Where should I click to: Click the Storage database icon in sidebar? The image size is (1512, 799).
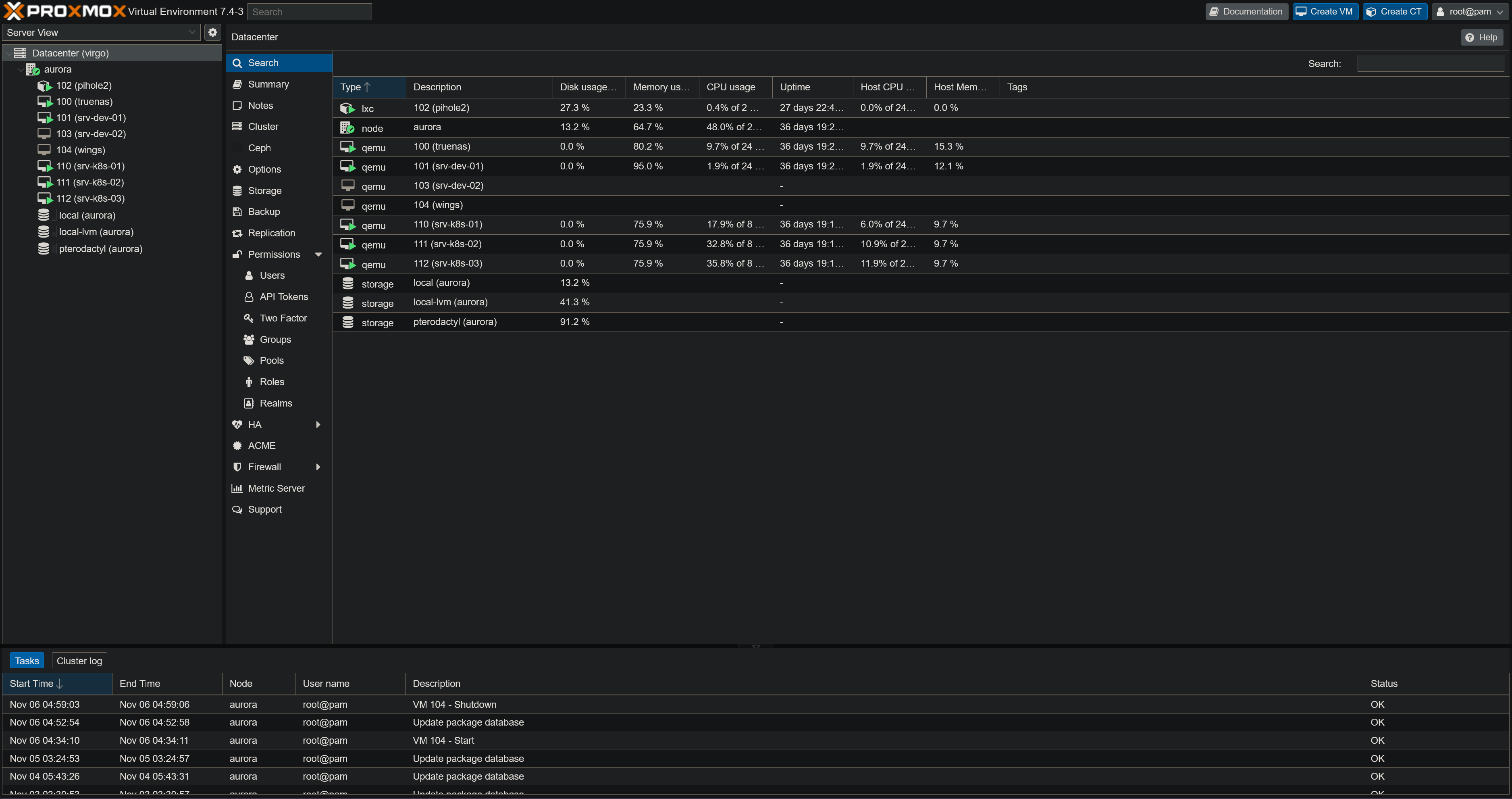[x=237, y=190]
